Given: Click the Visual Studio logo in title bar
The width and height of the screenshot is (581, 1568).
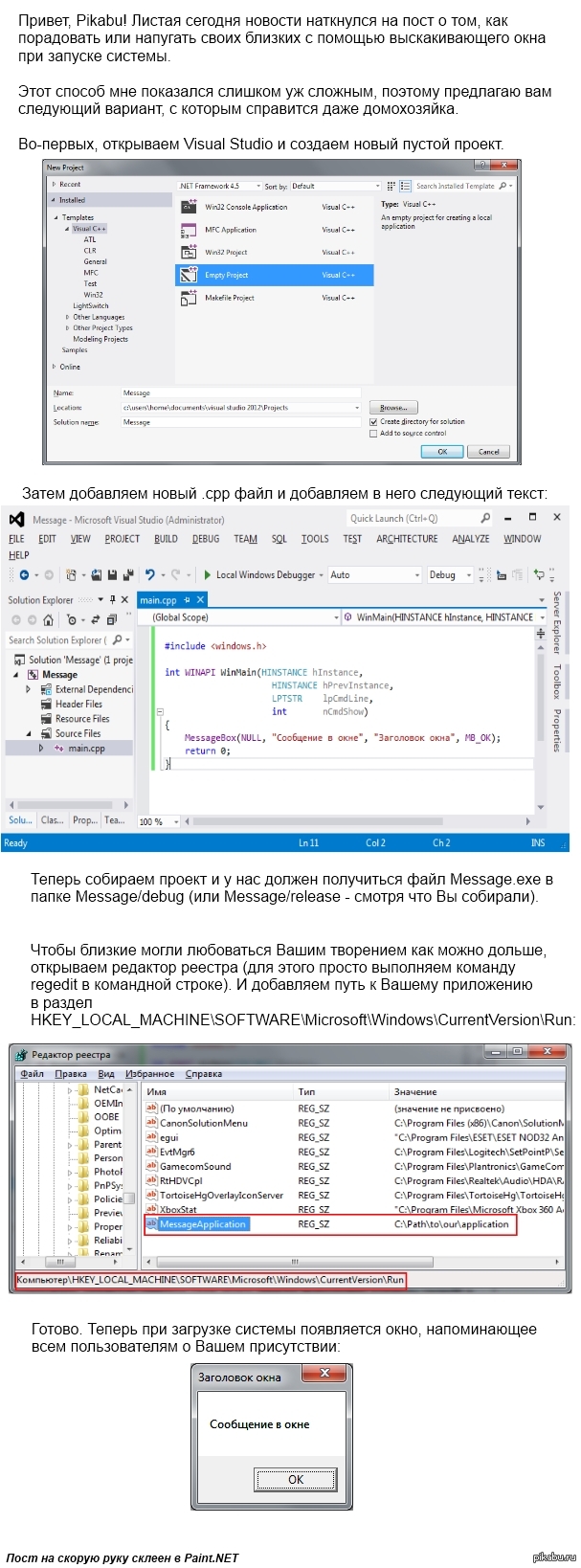Looking at the screenshot, I should tap(17, 519).
